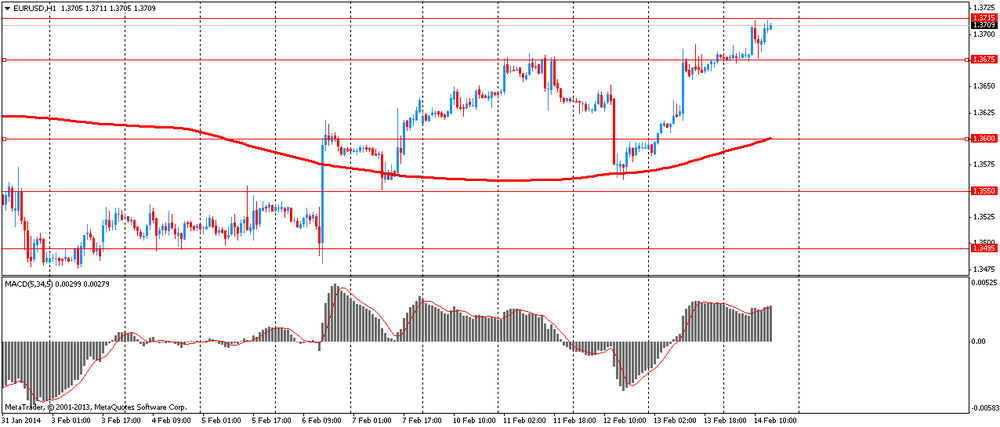Click the 10 Feb 10:00 time label
1000x427 pixels.
(475, 421)
